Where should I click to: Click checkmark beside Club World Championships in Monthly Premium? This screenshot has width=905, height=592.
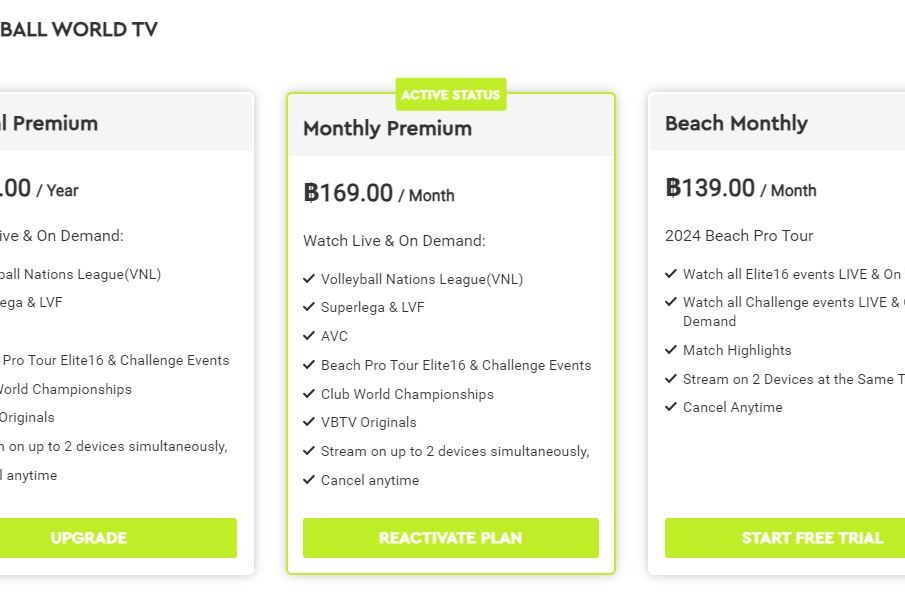tap(309, 394)
